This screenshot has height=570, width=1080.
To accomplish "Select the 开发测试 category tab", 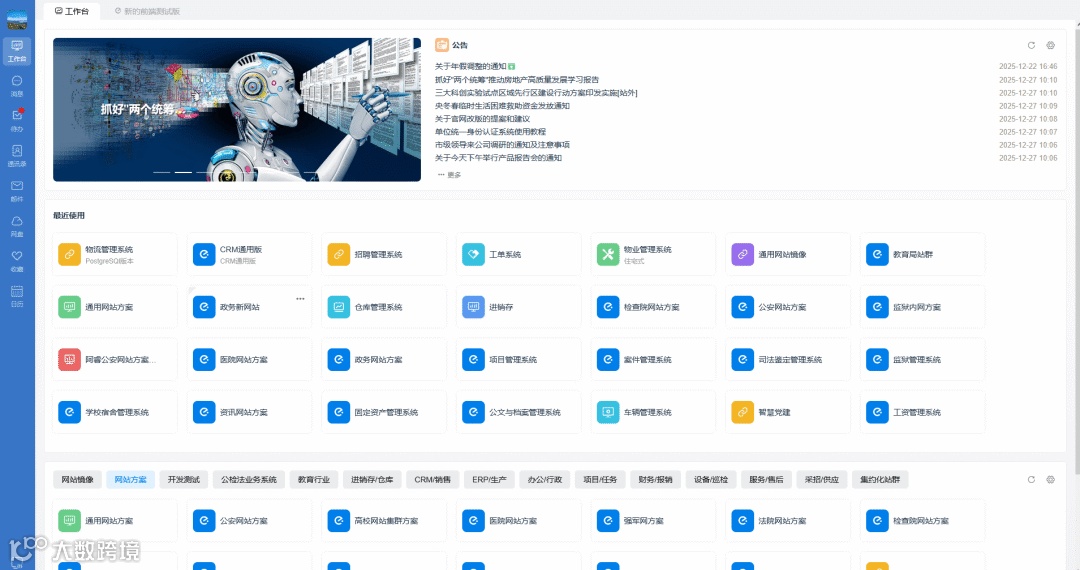I will pyautogui.click(x=183, y=480).
